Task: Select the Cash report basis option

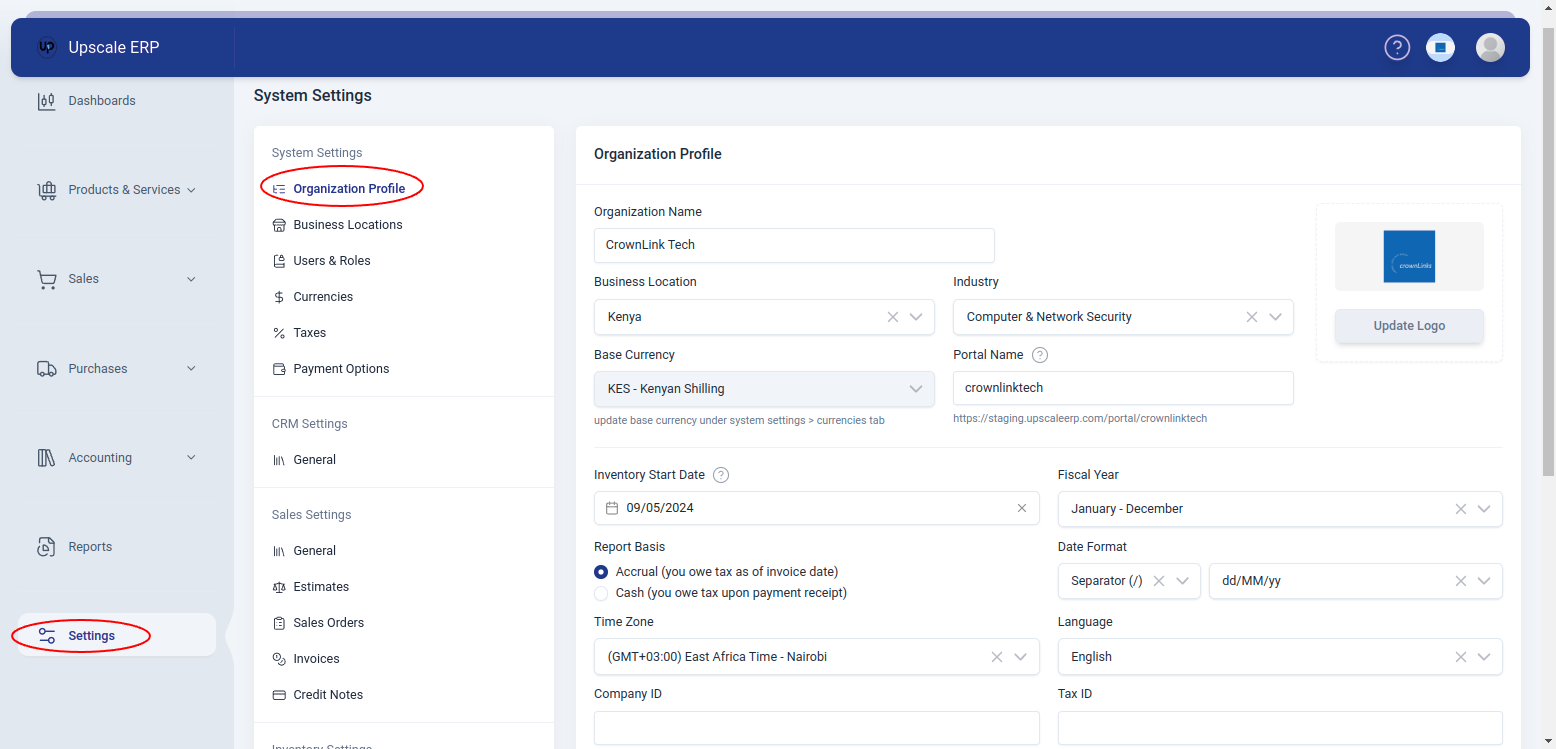Action: coord(600,593)
